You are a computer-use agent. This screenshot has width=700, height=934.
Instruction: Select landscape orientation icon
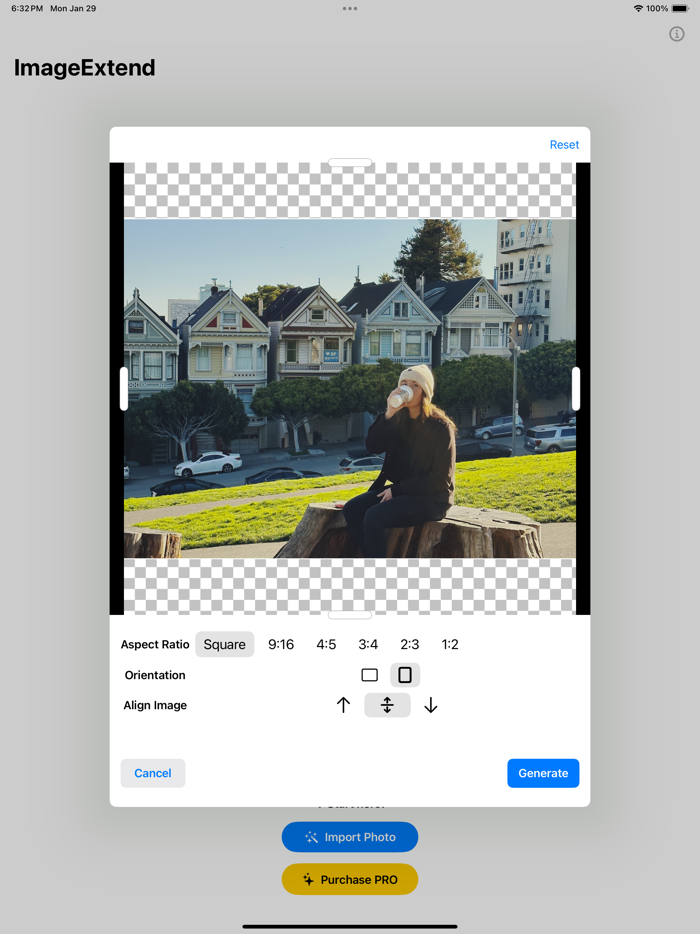[x=369, y=675]
